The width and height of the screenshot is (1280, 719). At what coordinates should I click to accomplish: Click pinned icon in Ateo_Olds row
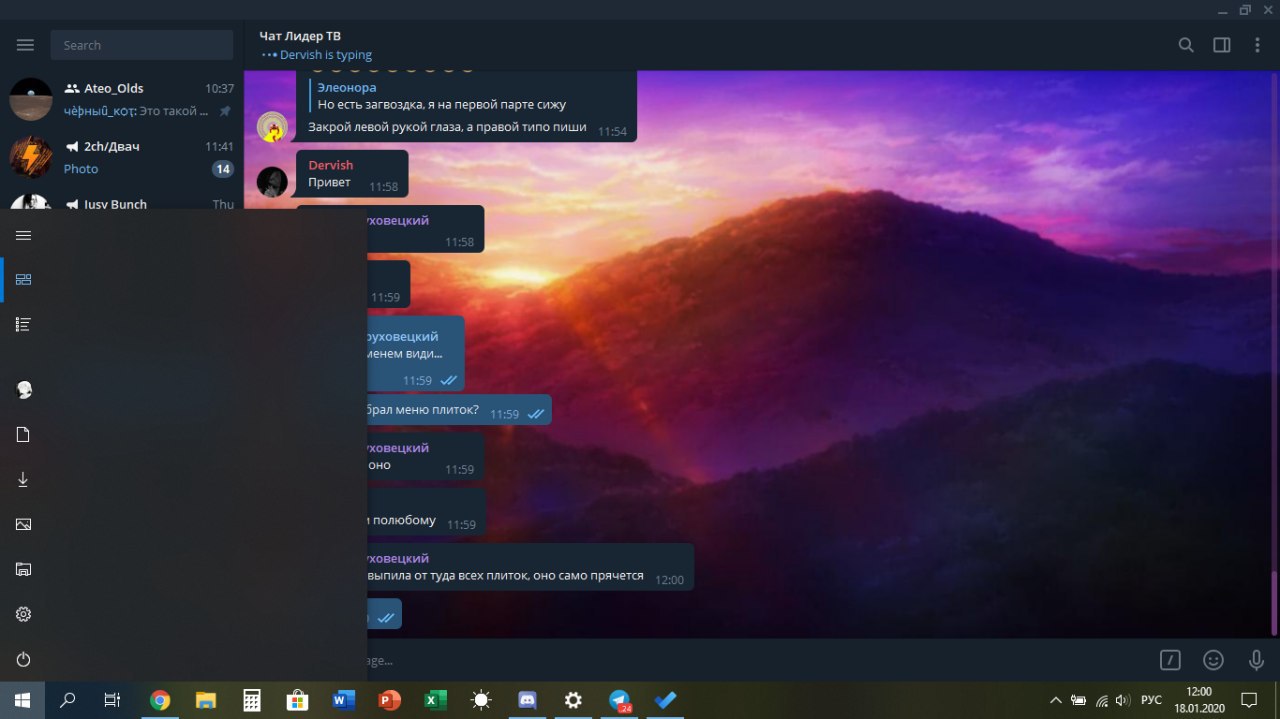pyautogui.click(x=225, y=111)
